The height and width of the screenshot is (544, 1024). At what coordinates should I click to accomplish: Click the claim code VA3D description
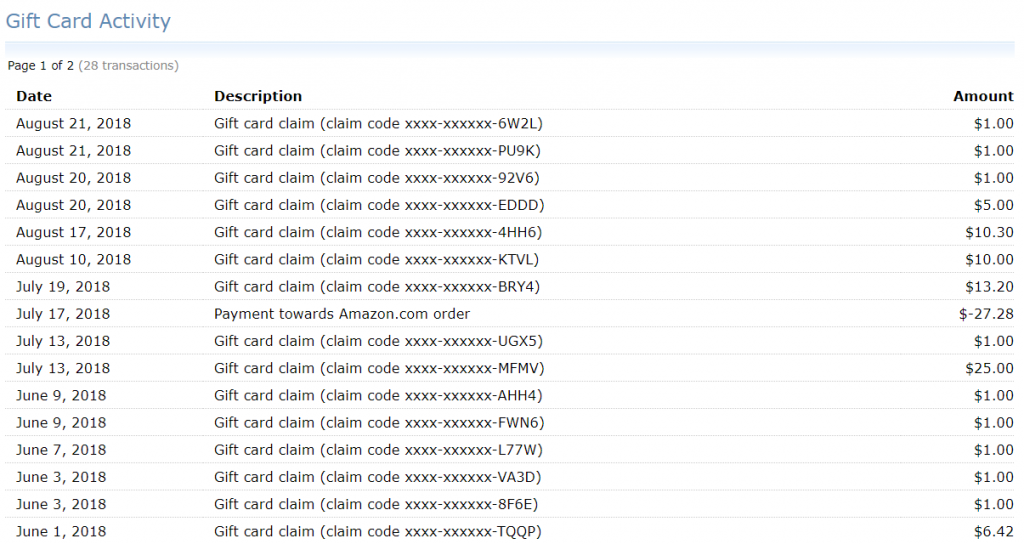378,477
